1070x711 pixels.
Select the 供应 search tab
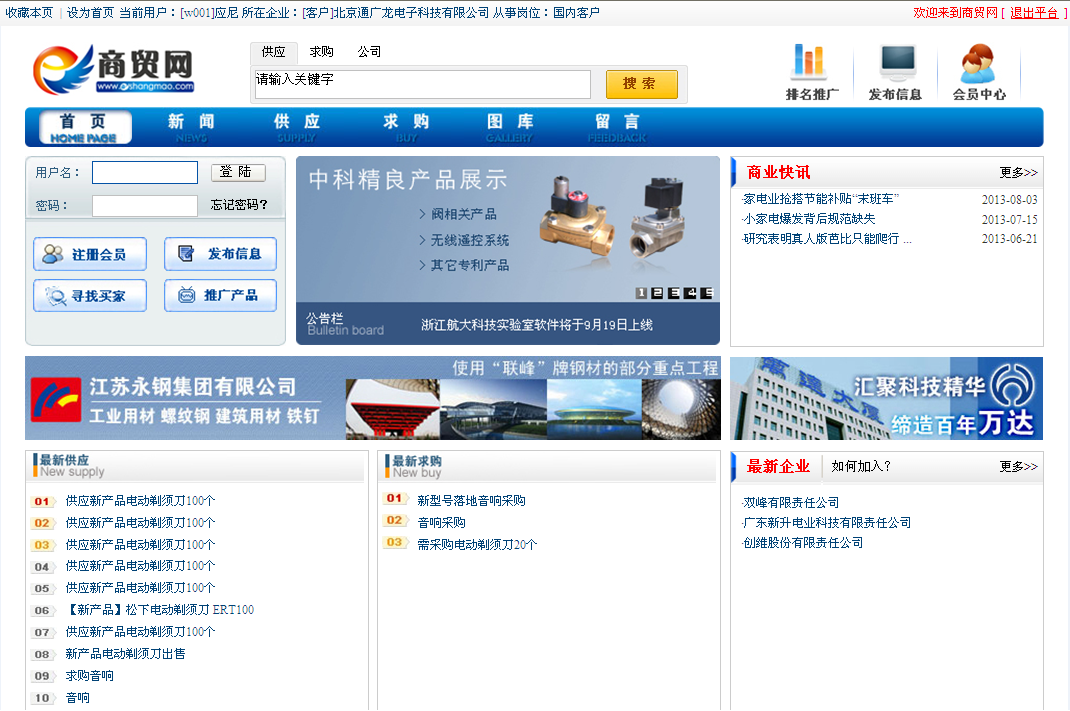[x=274, y=52]
